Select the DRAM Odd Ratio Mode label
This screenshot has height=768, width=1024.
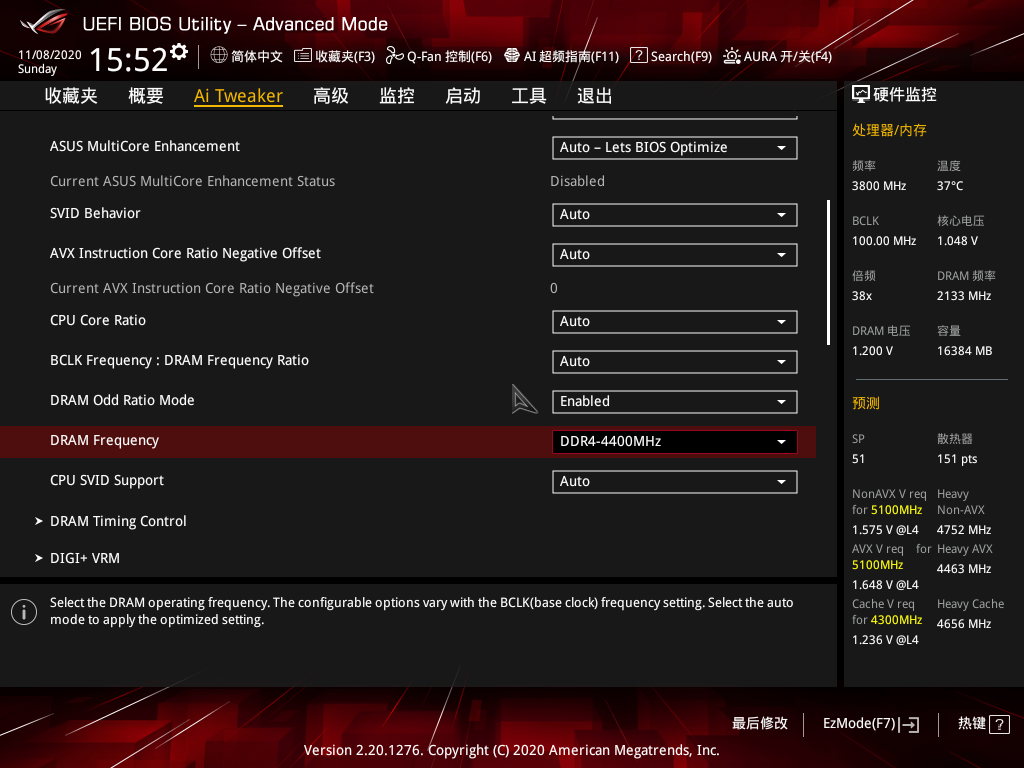click(x=122, y=400)
